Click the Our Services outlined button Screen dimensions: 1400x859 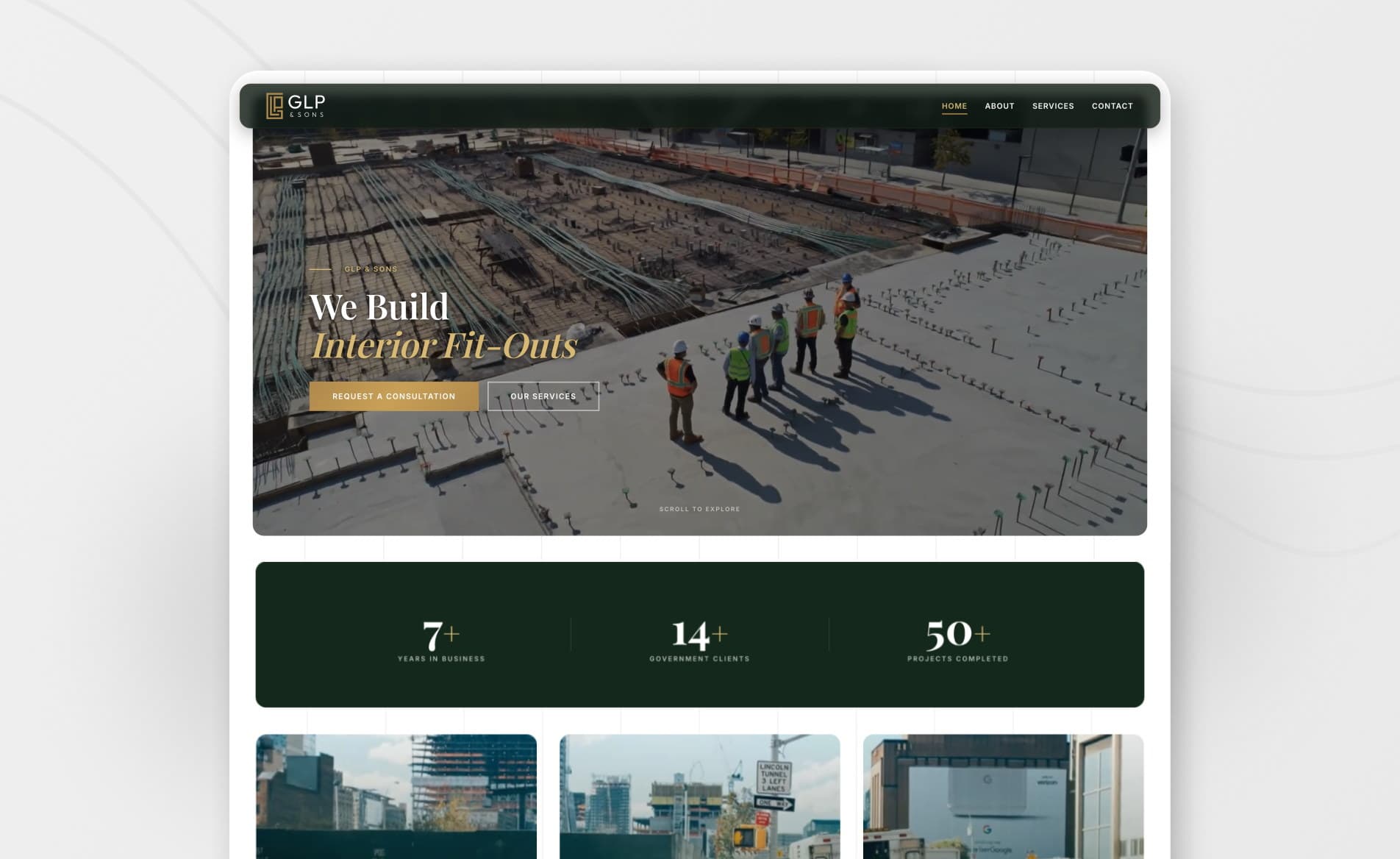pyautogui.click(x=543, y=396)
